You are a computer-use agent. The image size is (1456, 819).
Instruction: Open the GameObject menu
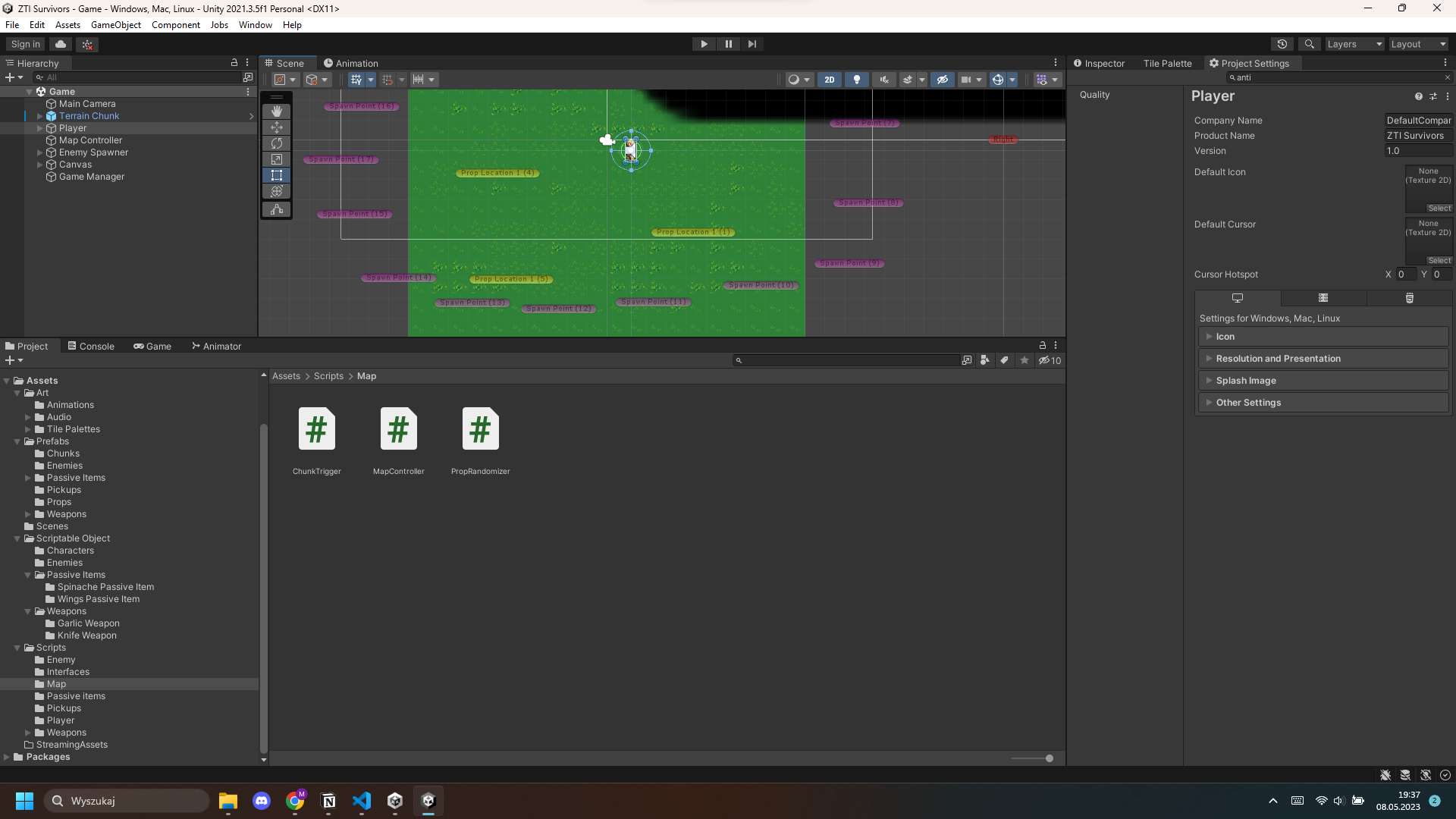tap(115, 25)
